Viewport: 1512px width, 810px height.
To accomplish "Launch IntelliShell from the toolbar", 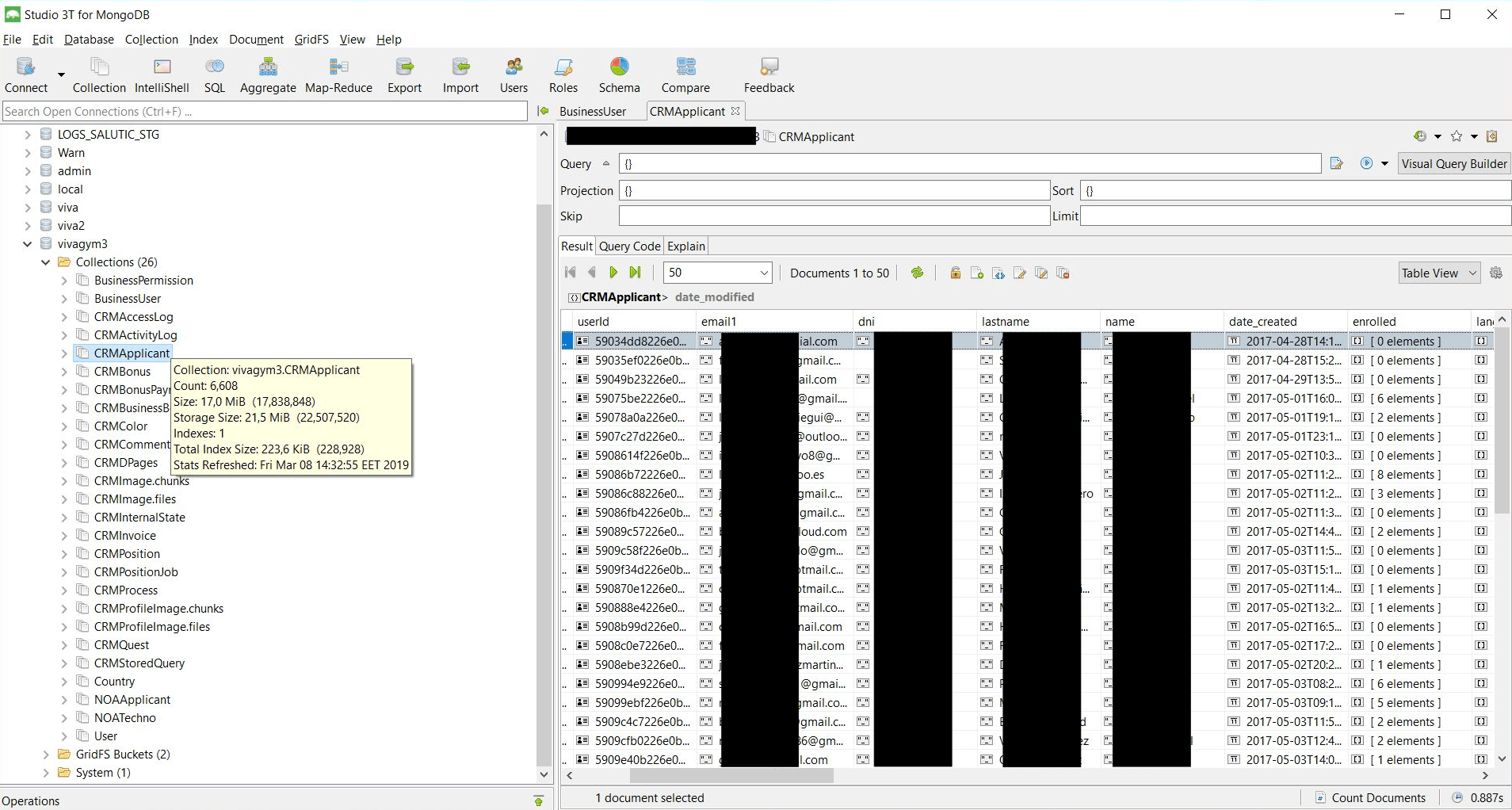I will pyautogui.click(x=162, y=75).
